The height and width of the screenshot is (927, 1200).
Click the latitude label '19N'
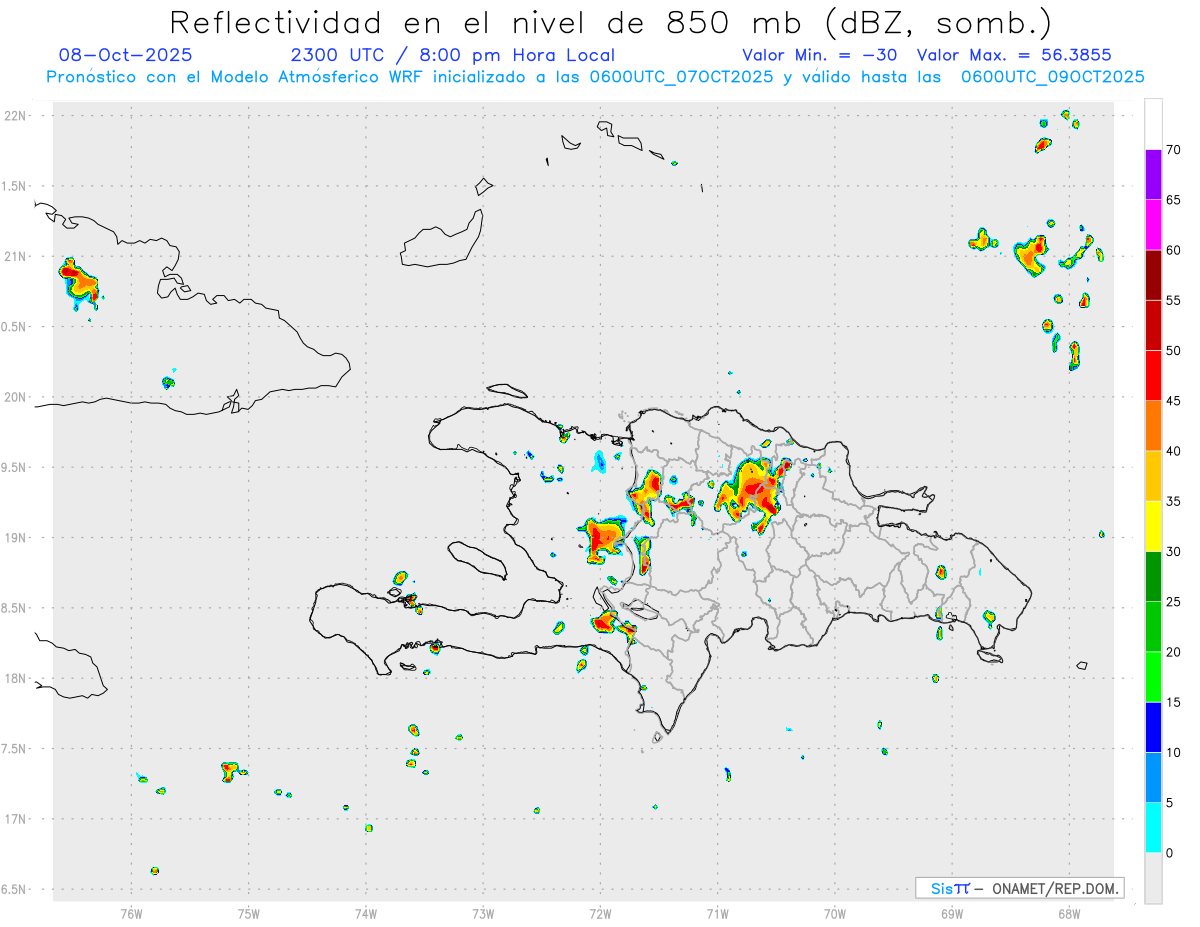coord(16,538)
